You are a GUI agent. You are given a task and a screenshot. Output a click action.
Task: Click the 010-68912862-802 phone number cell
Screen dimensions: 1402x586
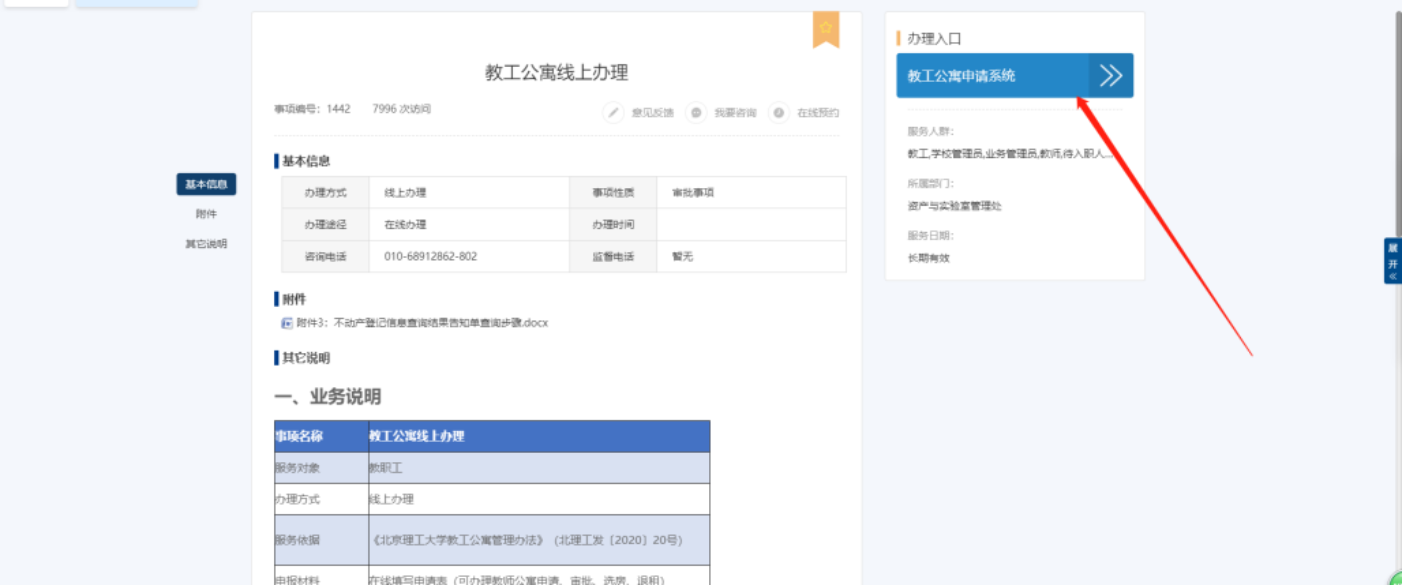point(431,256)
